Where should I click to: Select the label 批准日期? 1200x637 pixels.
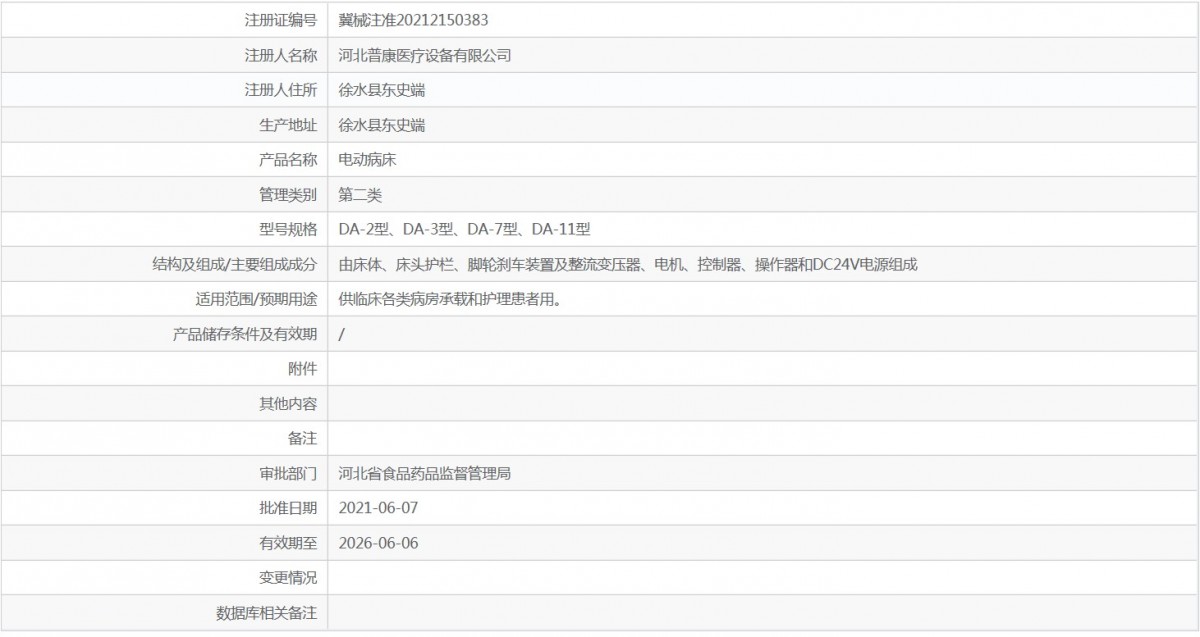288,507
